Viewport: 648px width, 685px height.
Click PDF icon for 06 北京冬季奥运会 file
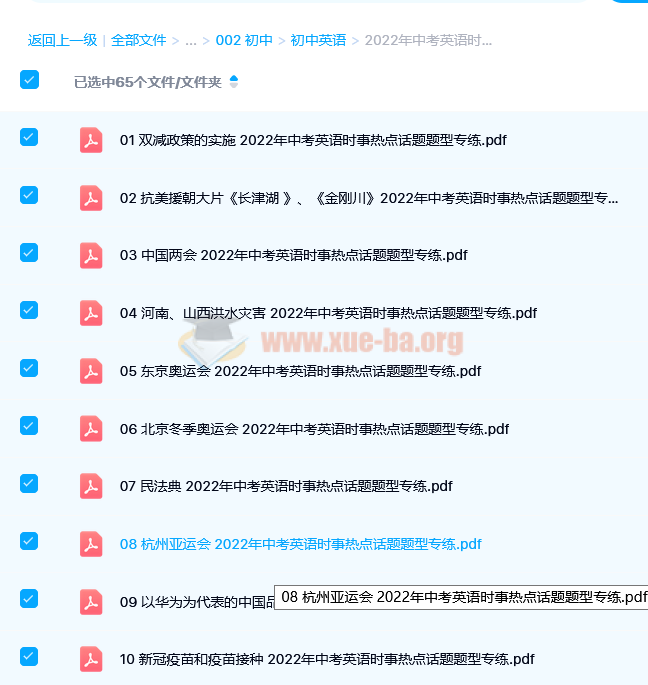91,429
